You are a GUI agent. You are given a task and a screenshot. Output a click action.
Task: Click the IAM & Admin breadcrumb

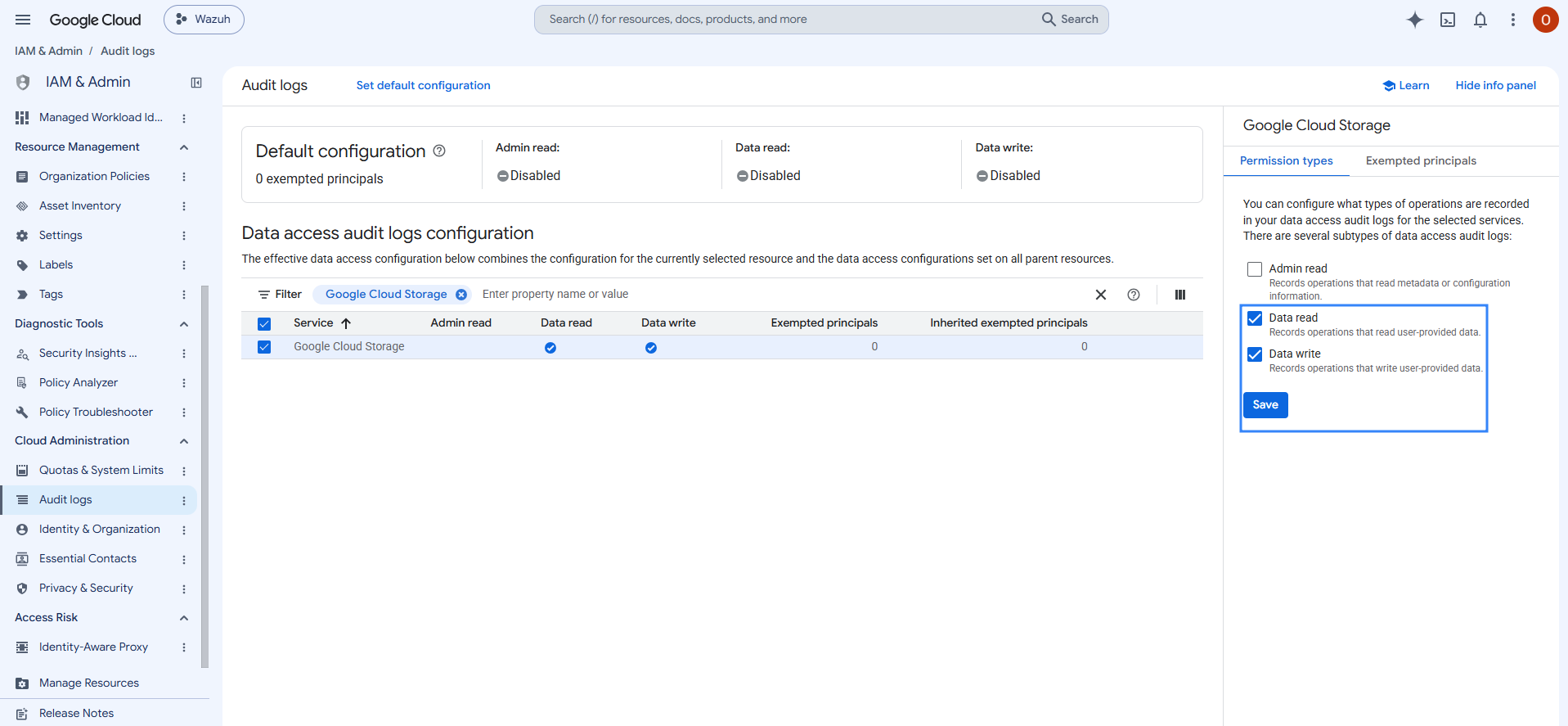click(48, 52)
